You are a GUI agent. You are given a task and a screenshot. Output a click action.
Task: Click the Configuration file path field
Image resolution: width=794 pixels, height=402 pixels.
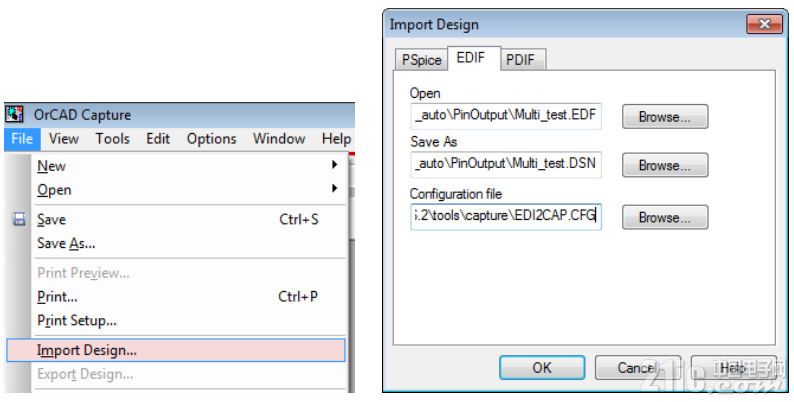point(506,217)
